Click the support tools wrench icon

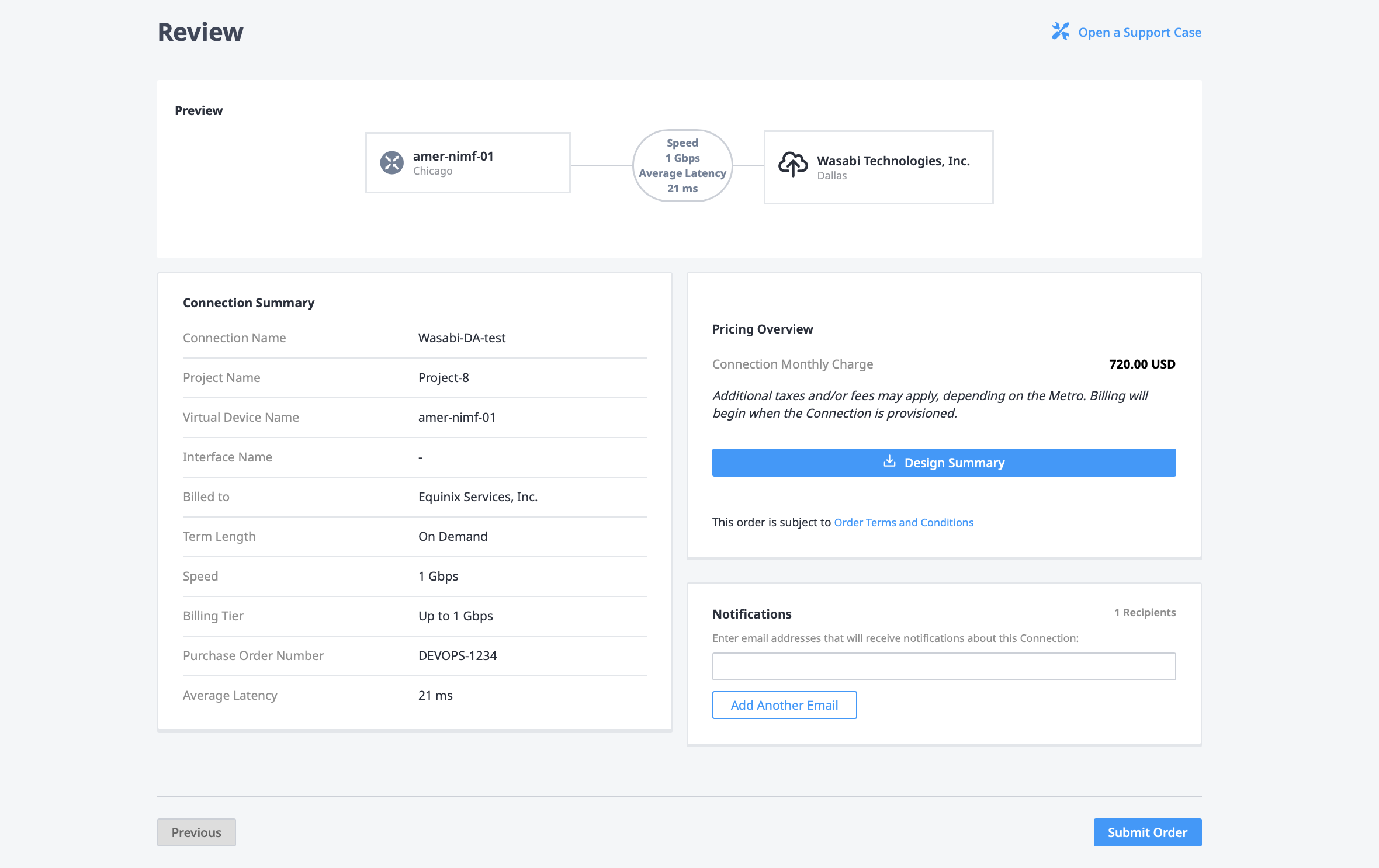[1061, 32]
